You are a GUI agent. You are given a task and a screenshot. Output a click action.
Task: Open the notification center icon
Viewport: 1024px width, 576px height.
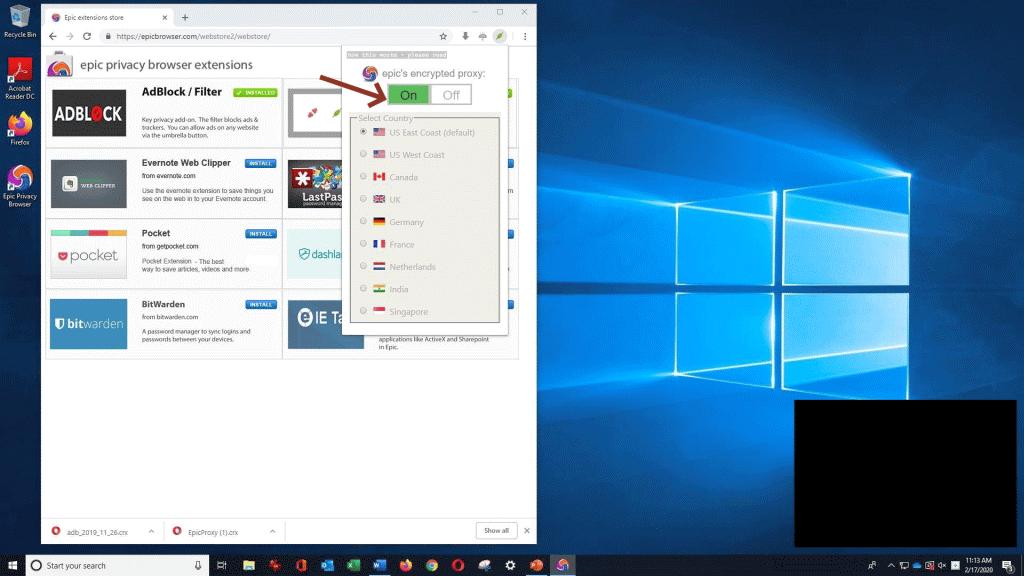(x=1009, y=566)
